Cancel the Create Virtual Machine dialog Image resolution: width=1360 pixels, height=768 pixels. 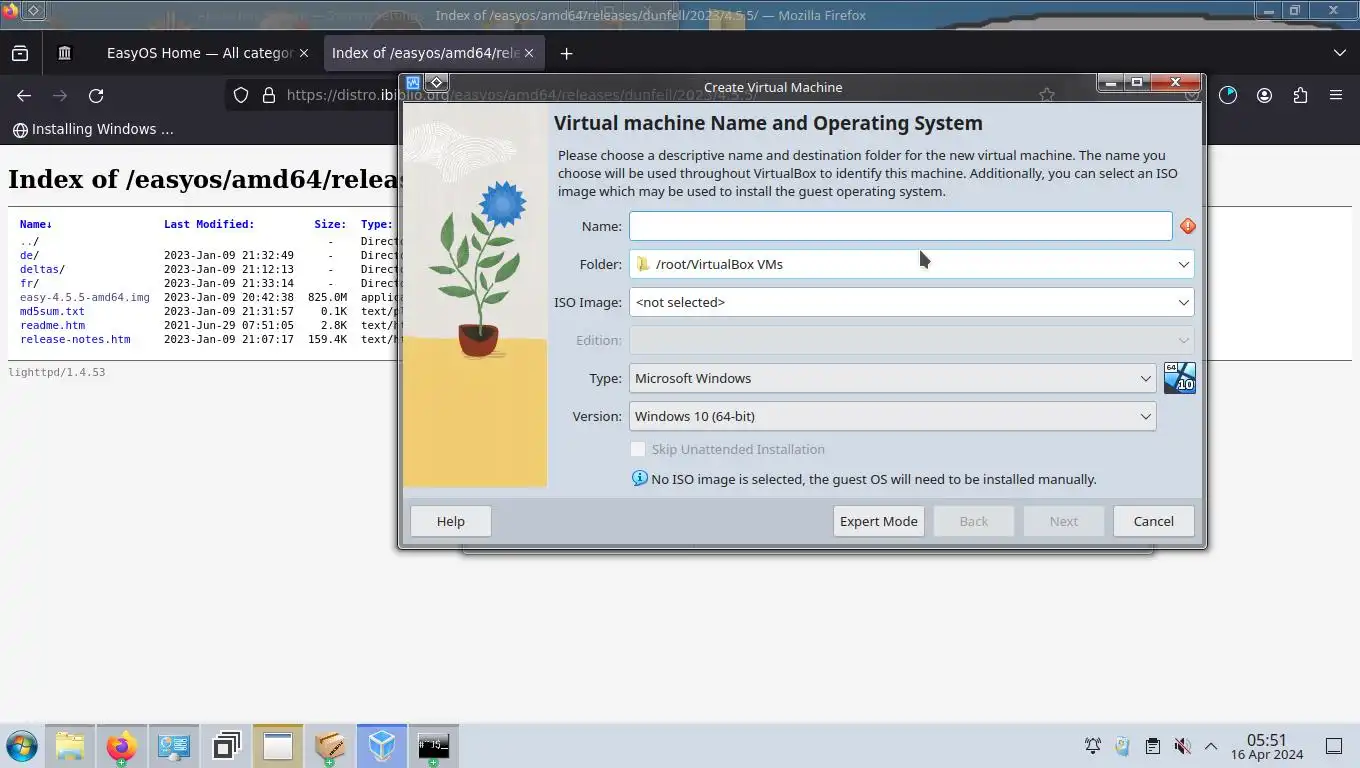1153,521
